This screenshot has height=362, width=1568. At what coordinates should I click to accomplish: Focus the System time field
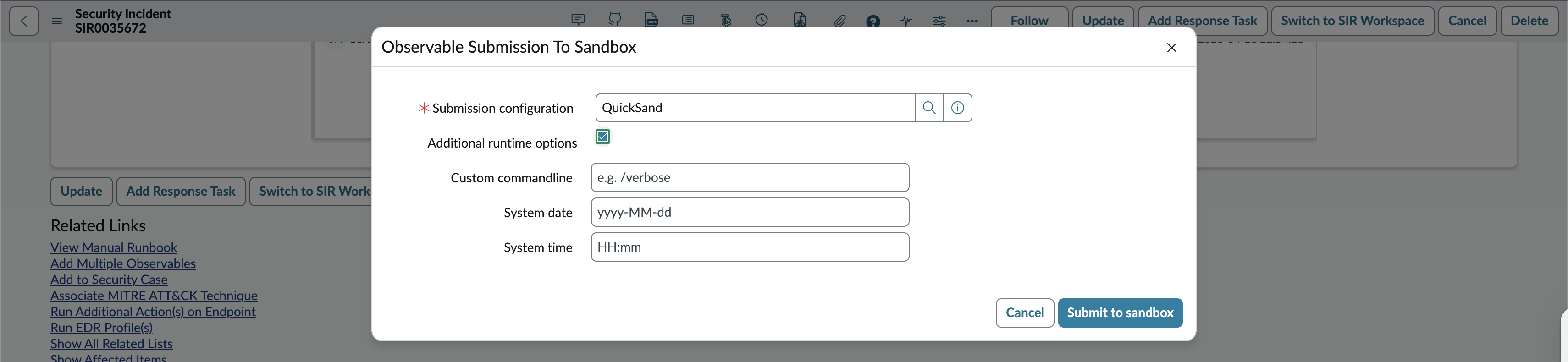pyautogui.click(x=750, y=247)
